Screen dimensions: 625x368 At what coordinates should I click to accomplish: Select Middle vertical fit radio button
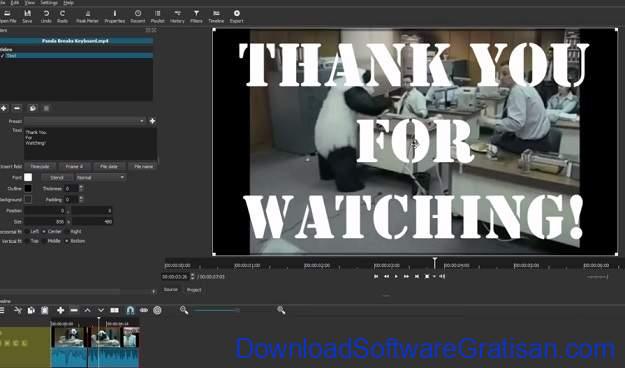click(x=44, y=241)
